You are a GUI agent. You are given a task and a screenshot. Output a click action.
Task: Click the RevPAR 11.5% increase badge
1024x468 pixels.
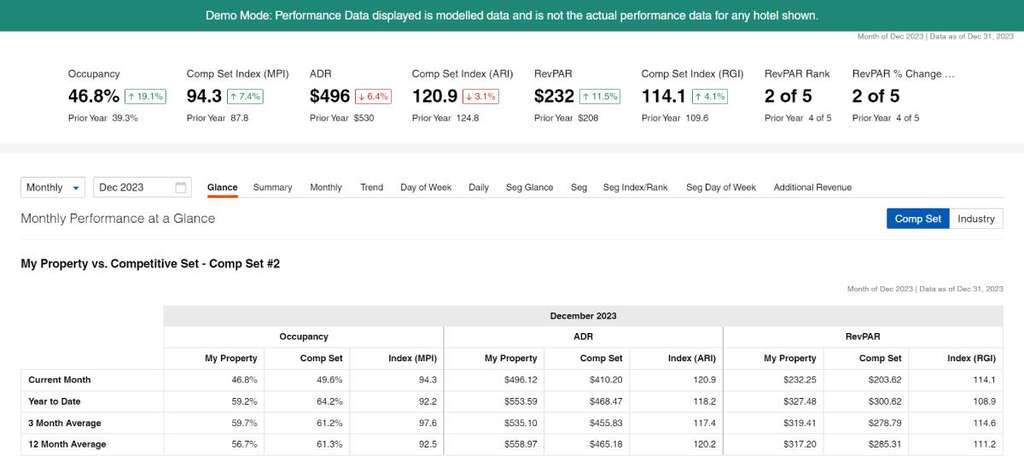pos(600,97)
